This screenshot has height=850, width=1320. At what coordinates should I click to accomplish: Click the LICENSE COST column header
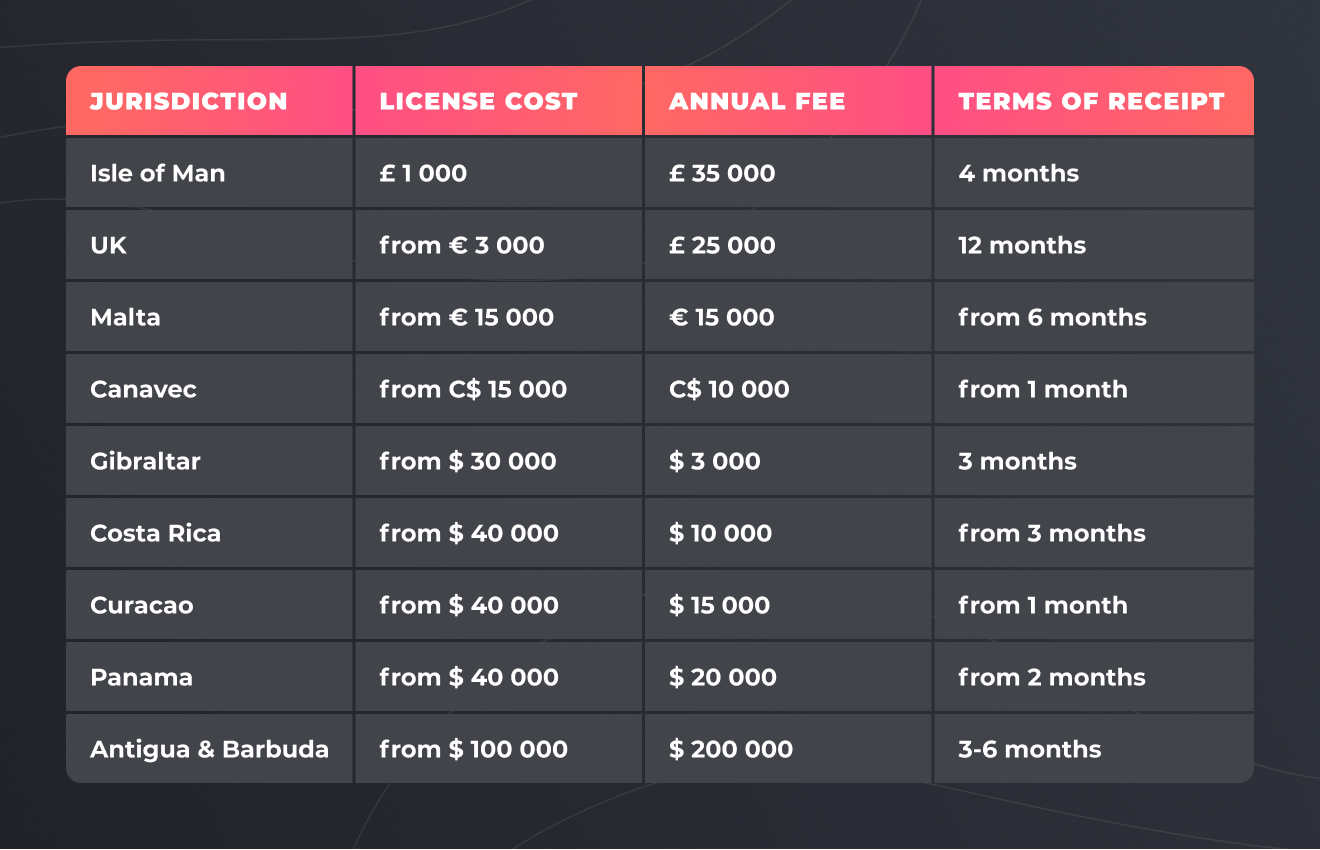[x=498, y=101]
